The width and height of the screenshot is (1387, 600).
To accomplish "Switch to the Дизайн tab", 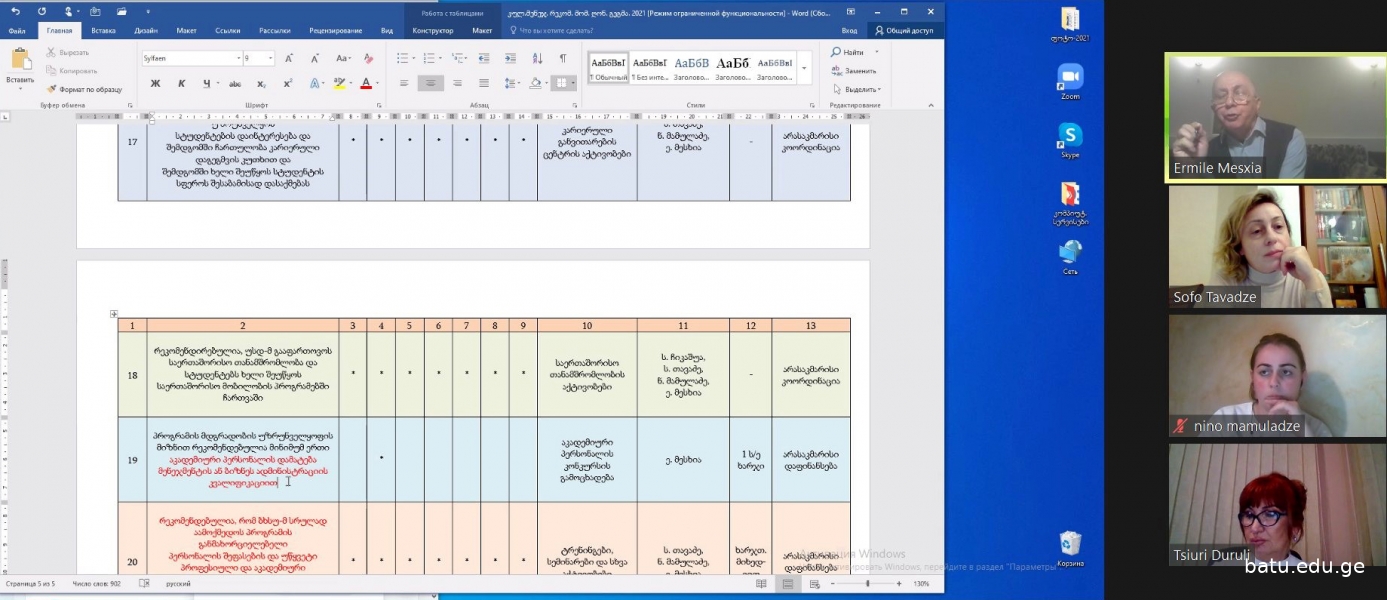I will pyautogui.click(x=146, y=31).
